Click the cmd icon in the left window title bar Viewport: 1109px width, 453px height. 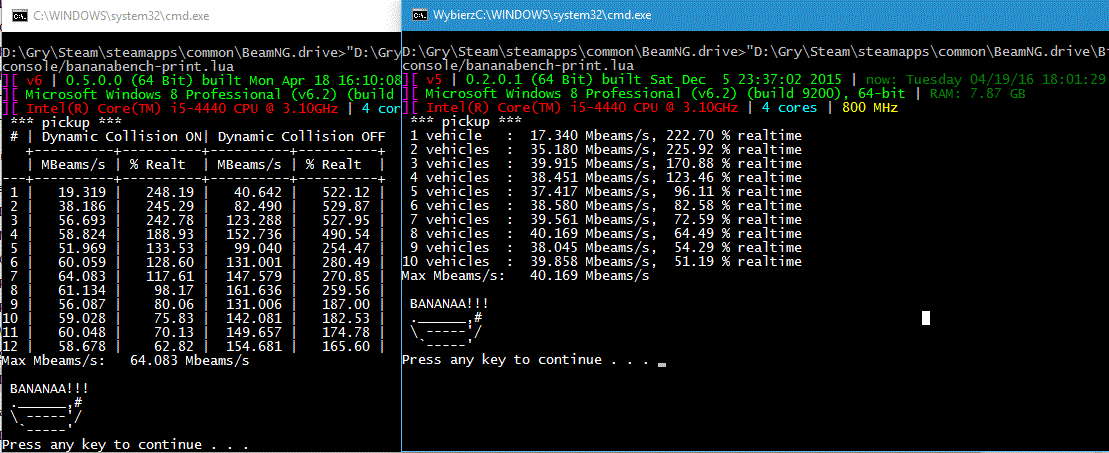tap(19, 15)
